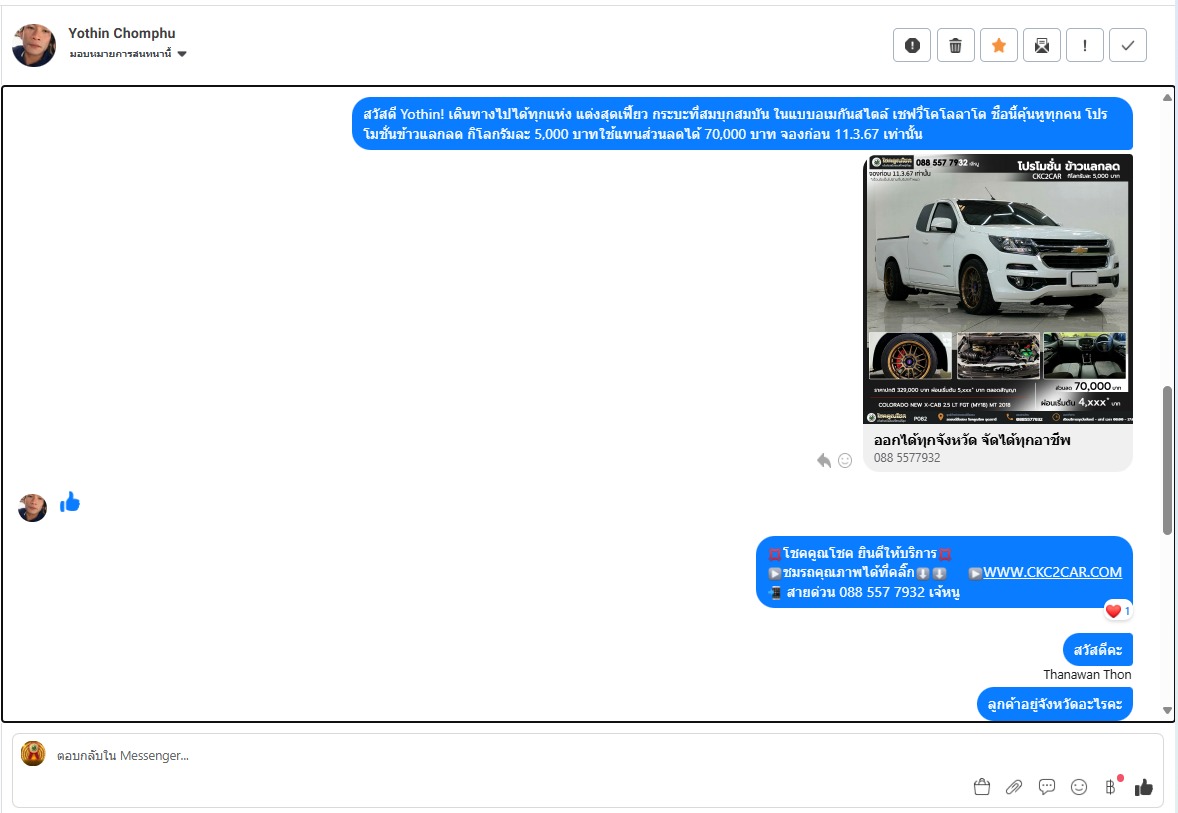Mark conversation unread with envelope icon
The height and width of the screenshot is (813, 1178).
tap(1041, 45)
